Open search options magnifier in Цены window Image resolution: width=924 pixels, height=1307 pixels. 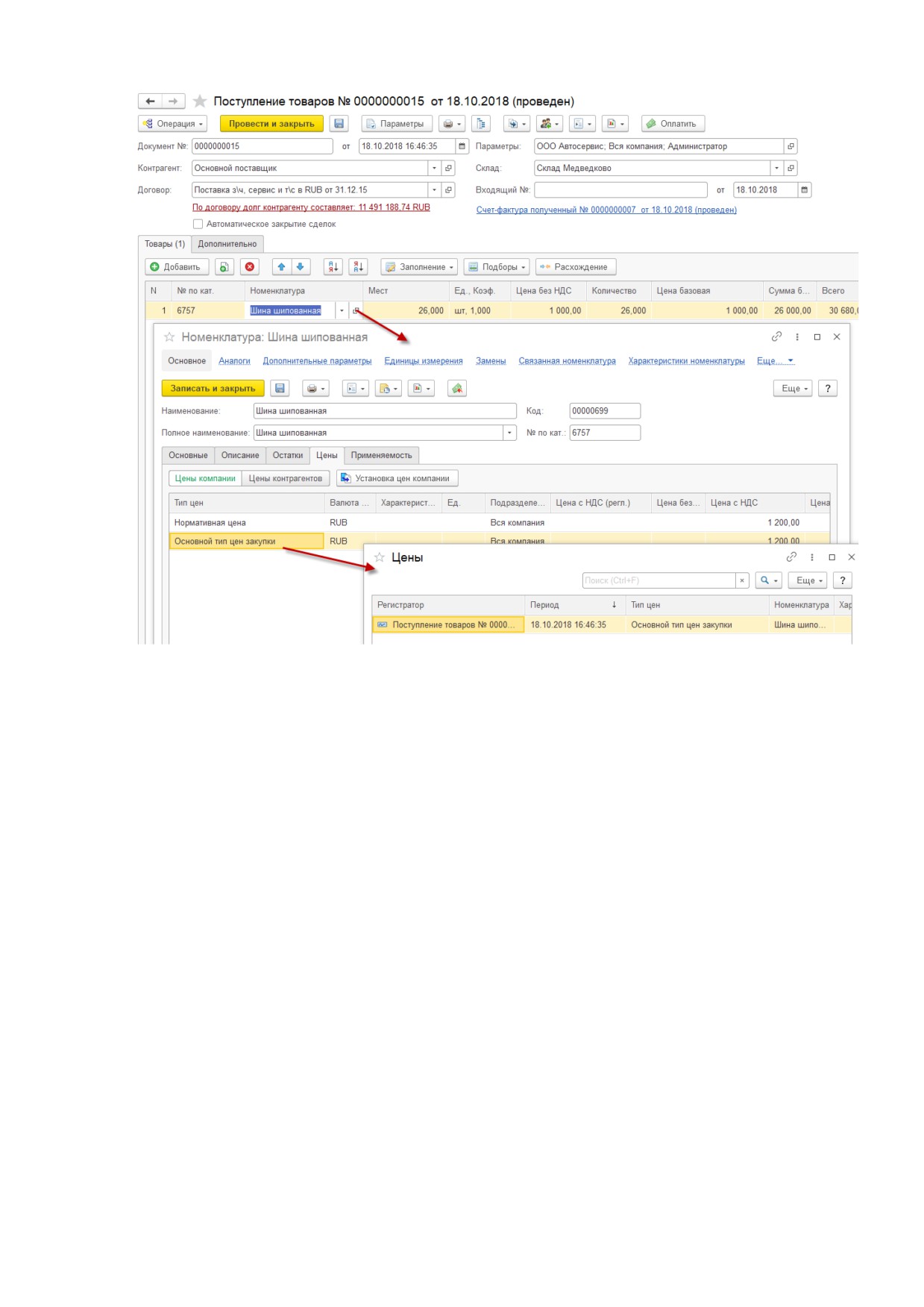pos(769,581)
